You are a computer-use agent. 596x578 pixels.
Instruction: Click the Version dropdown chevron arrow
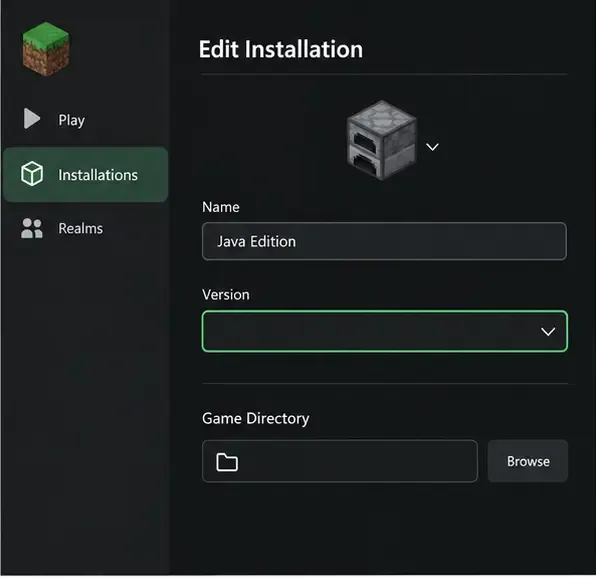[x=548, y=332]
